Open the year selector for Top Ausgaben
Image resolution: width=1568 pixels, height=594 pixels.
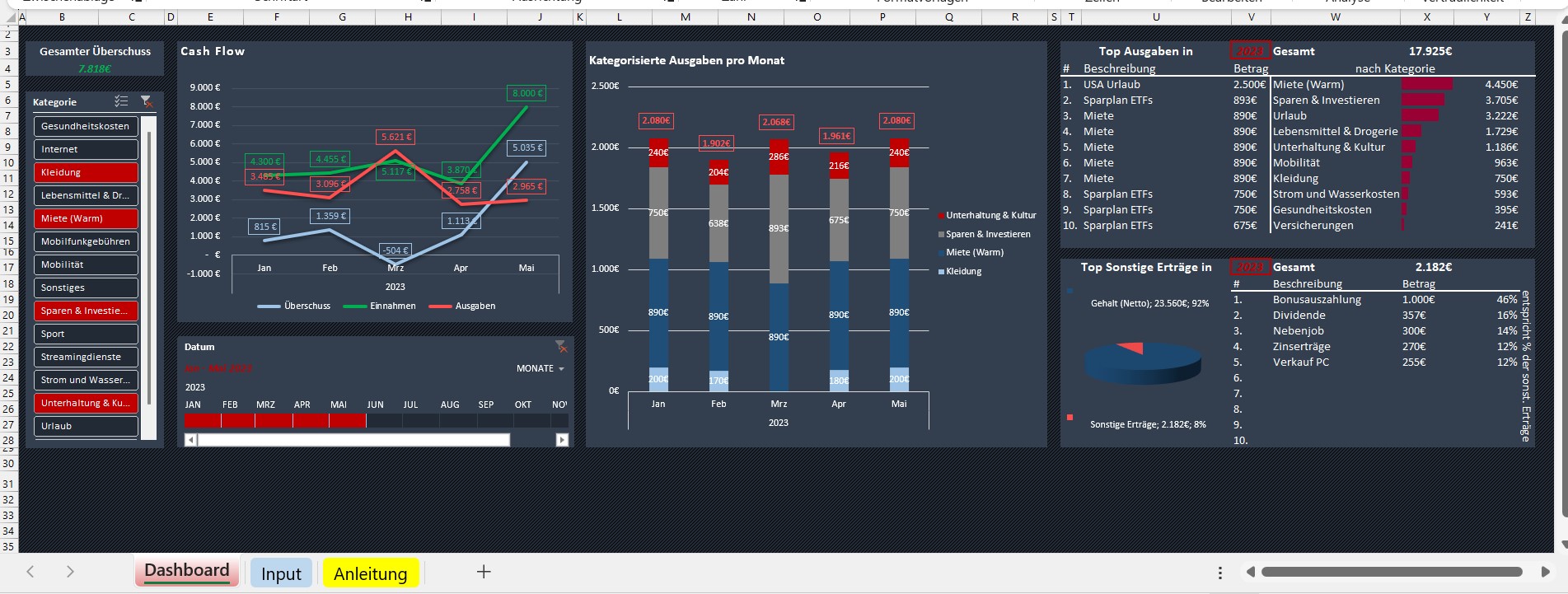pos(1250,51)
